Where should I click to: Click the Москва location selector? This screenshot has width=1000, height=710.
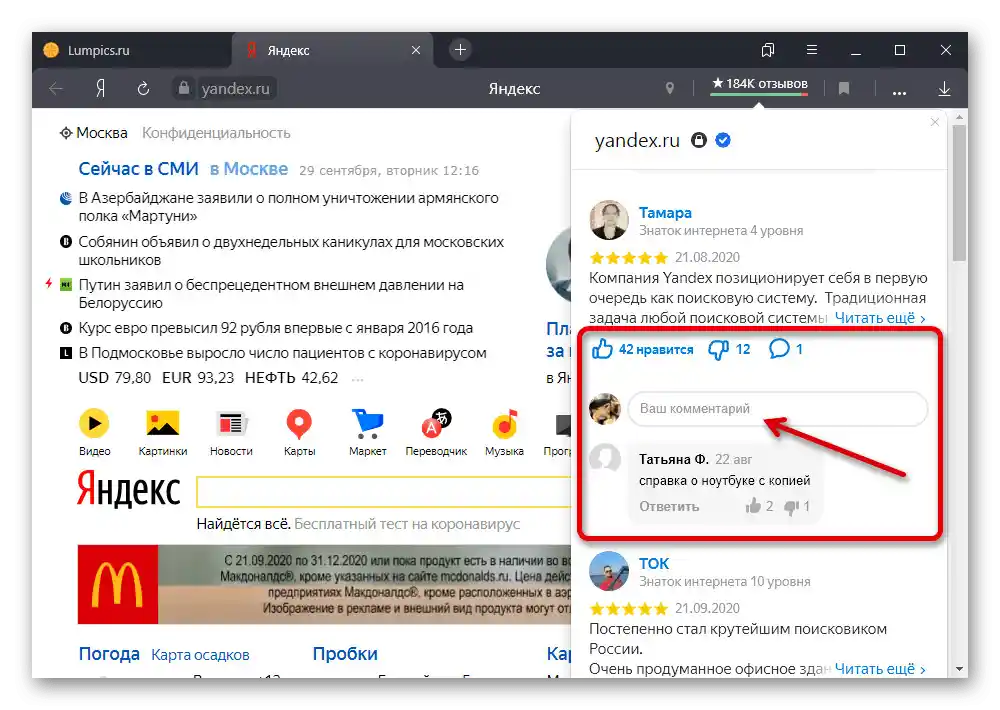[93, 133]
